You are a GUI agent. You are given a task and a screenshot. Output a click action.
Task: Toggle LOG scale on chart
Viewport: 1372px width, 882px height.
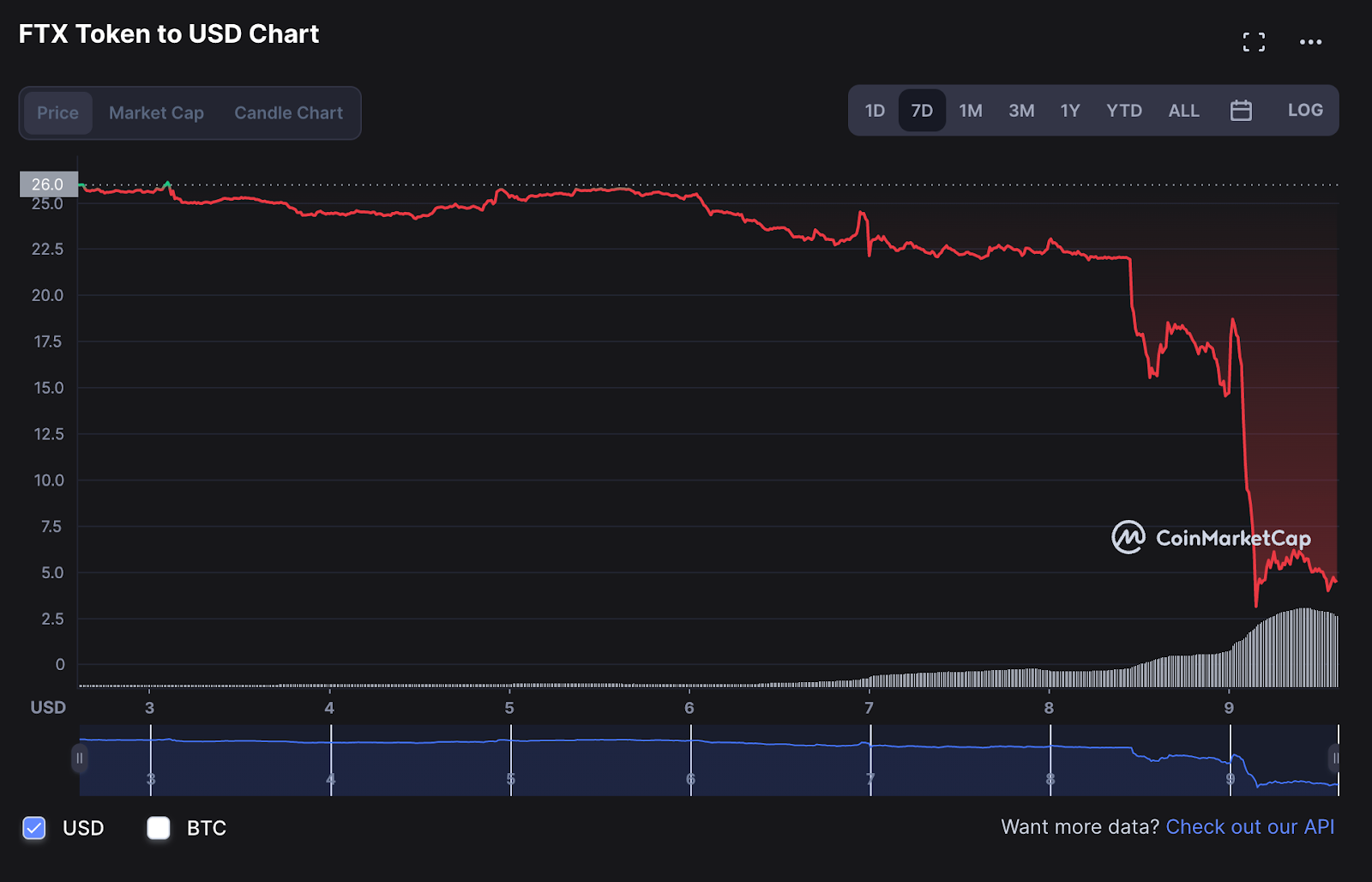pos(1305,110)
